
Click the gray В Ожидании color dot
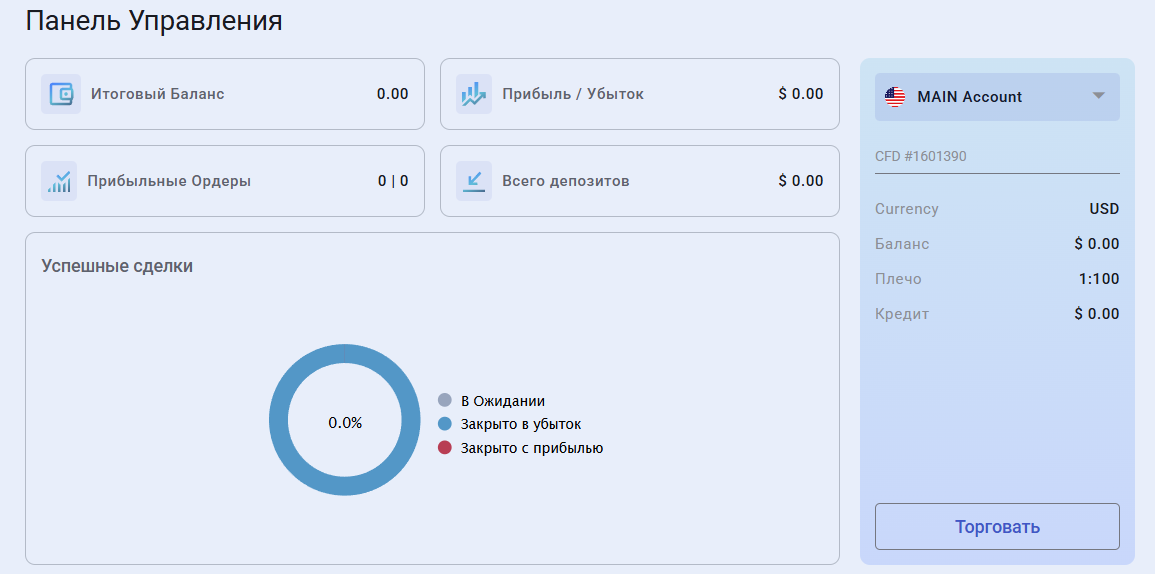[x=445, y=401]
